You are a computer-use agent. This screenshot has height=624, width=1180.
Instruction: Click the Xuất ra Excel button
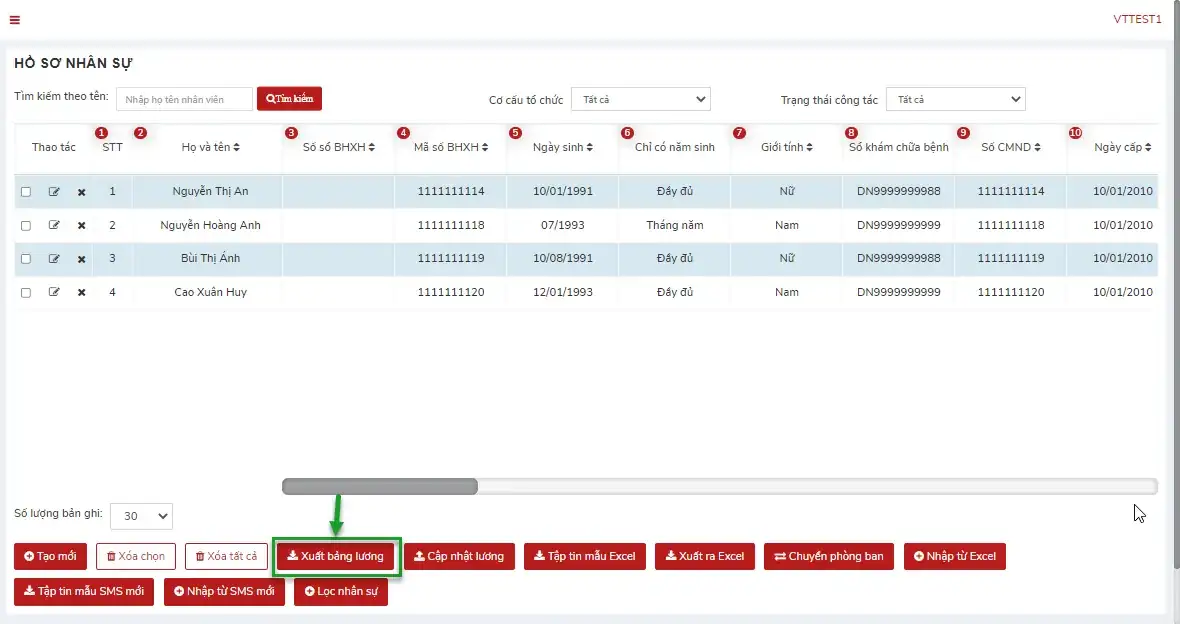point(705,556)
